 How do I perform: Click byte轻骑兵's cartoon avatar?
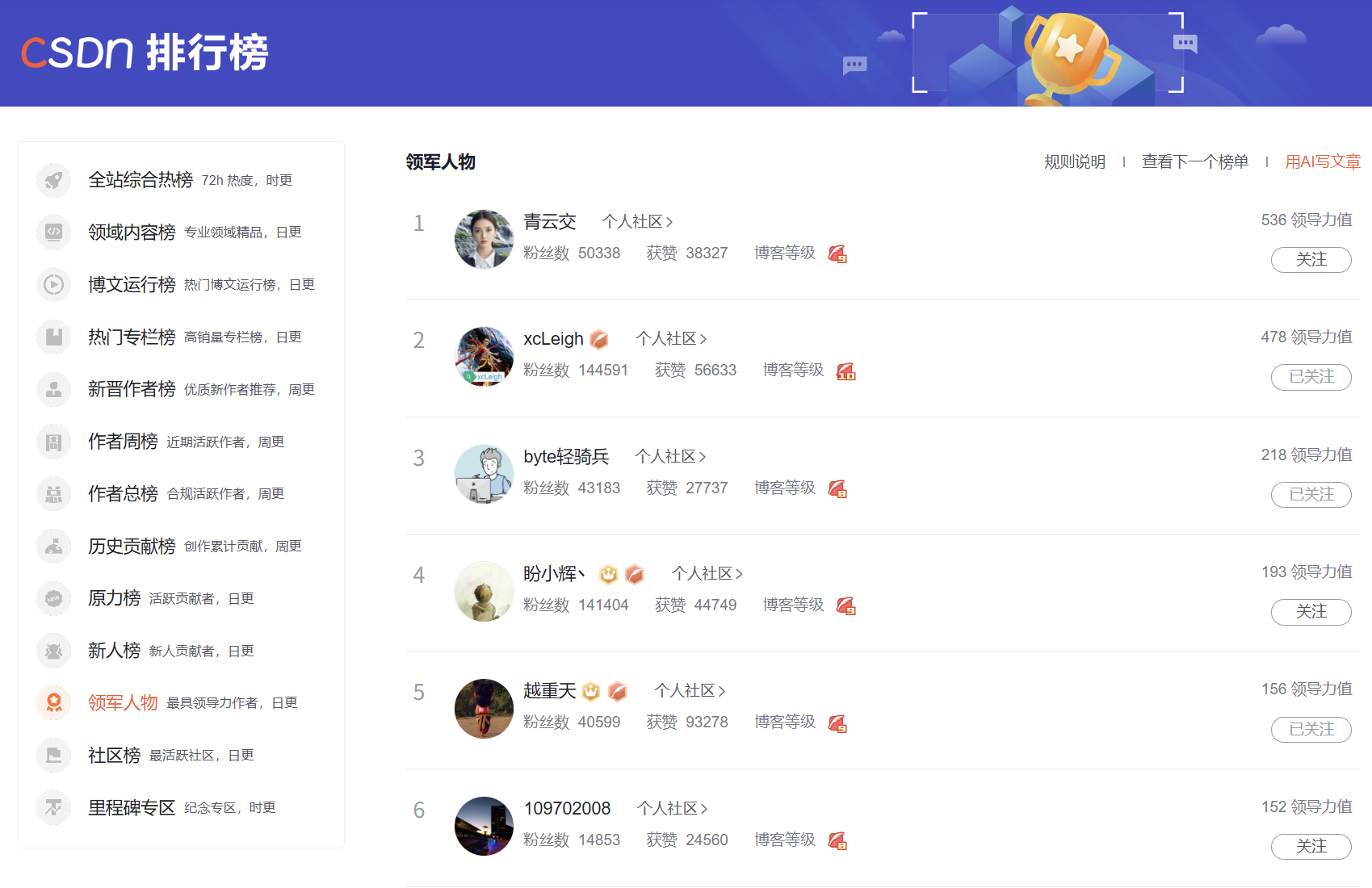click(484, 474)
